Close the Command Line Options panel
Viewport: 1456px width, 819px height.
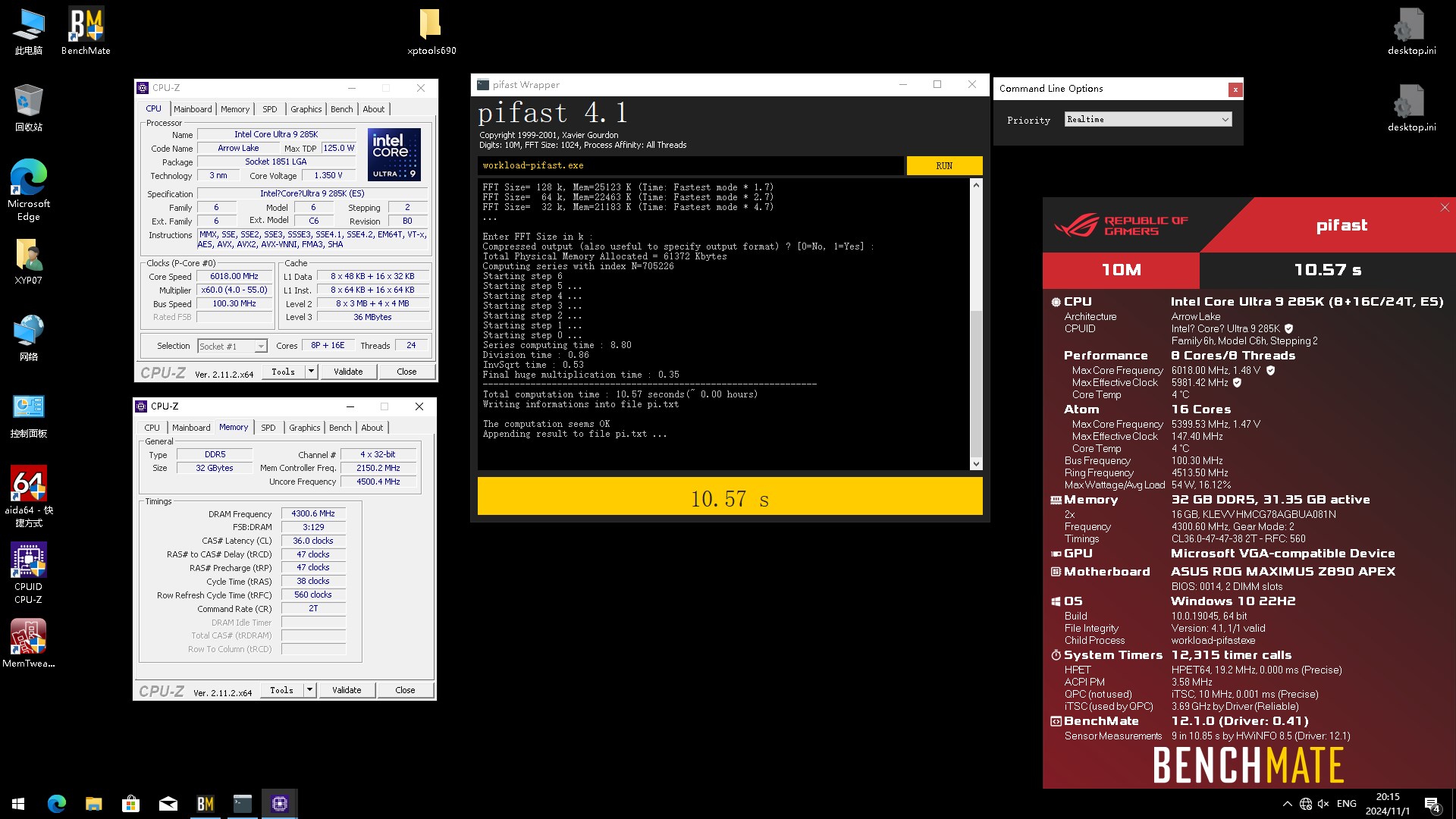click(x=1235, y=89)
